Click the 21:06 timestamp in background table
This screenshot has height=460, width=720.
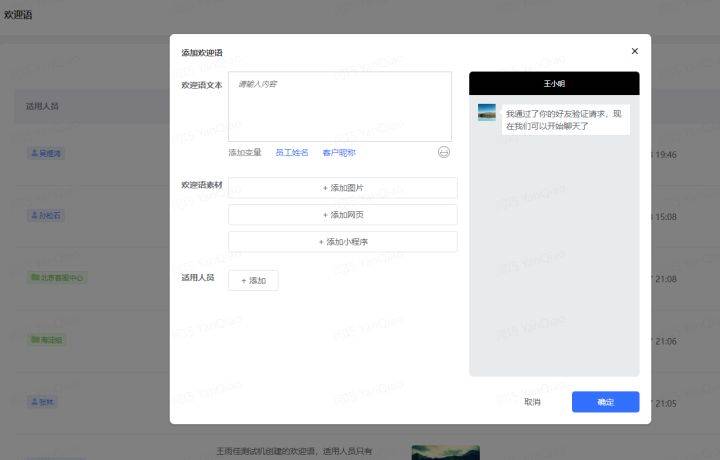point(666,341)
